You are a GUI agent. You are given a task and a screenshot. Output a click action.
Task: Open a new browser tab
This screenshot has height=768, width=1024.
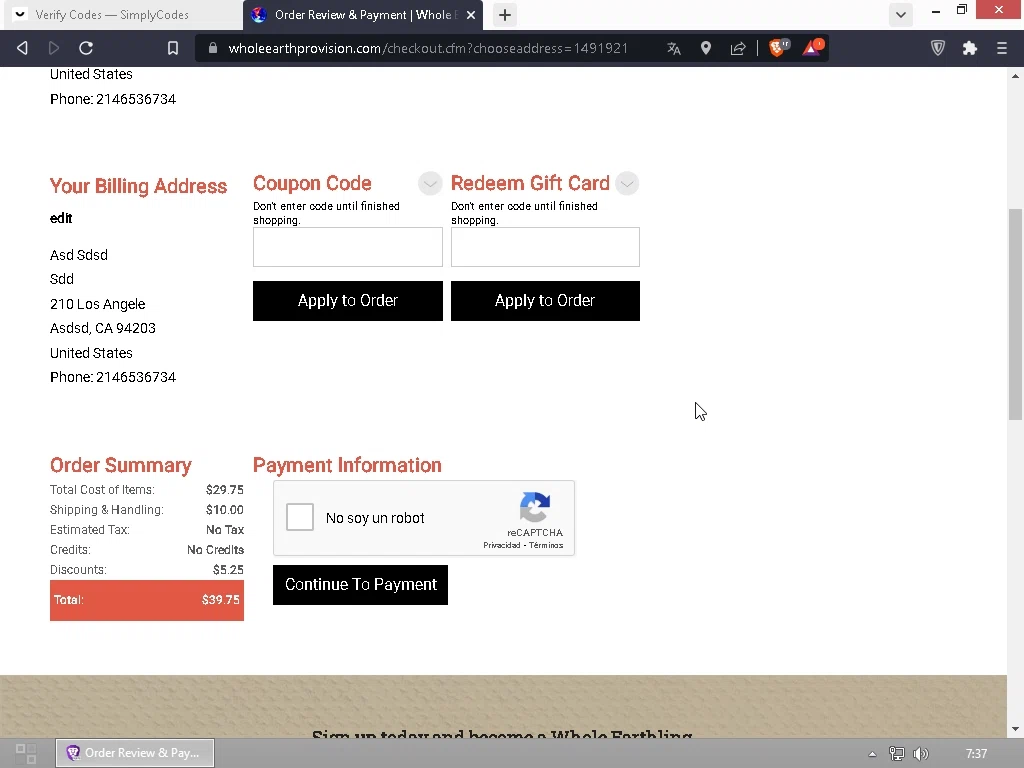[505, 15]
